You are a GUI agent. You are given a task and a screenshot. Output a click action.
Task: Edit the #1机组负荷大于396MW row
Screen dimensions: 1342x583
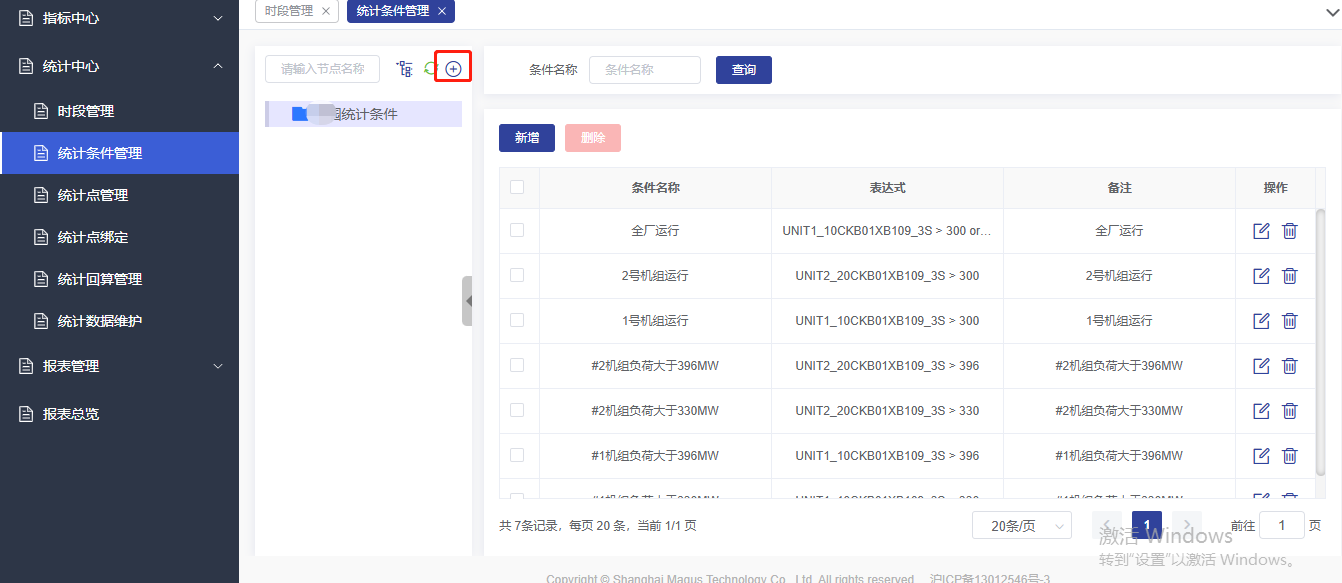click(1261, 456)
